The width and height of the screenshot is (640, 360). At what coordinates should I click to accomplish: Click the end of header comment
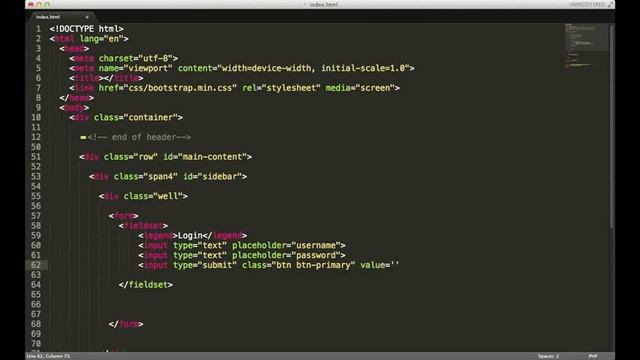click(139, 137)
